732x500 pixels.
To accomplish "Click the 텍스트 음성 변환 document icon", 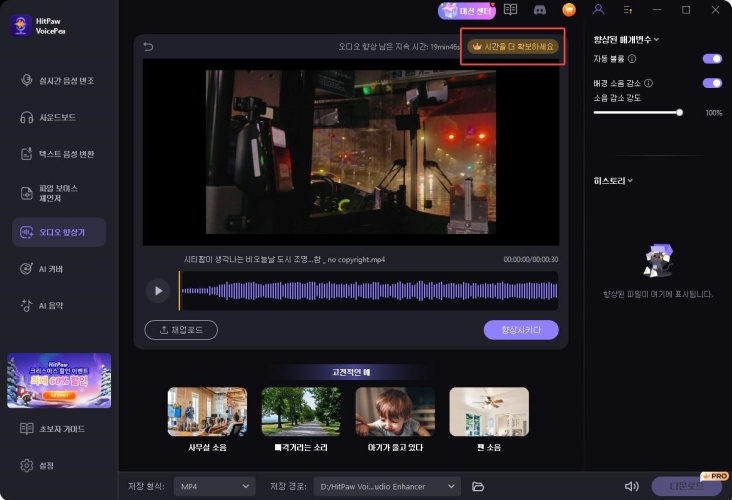I will [27, 154].
